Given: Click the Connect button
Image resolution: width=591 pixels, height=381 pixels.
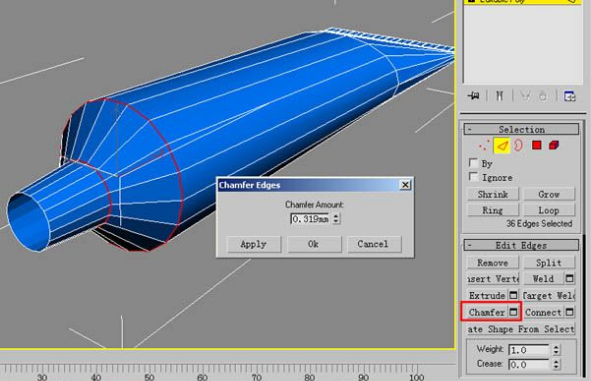Looking at the screenshot, I should point(543,312).
